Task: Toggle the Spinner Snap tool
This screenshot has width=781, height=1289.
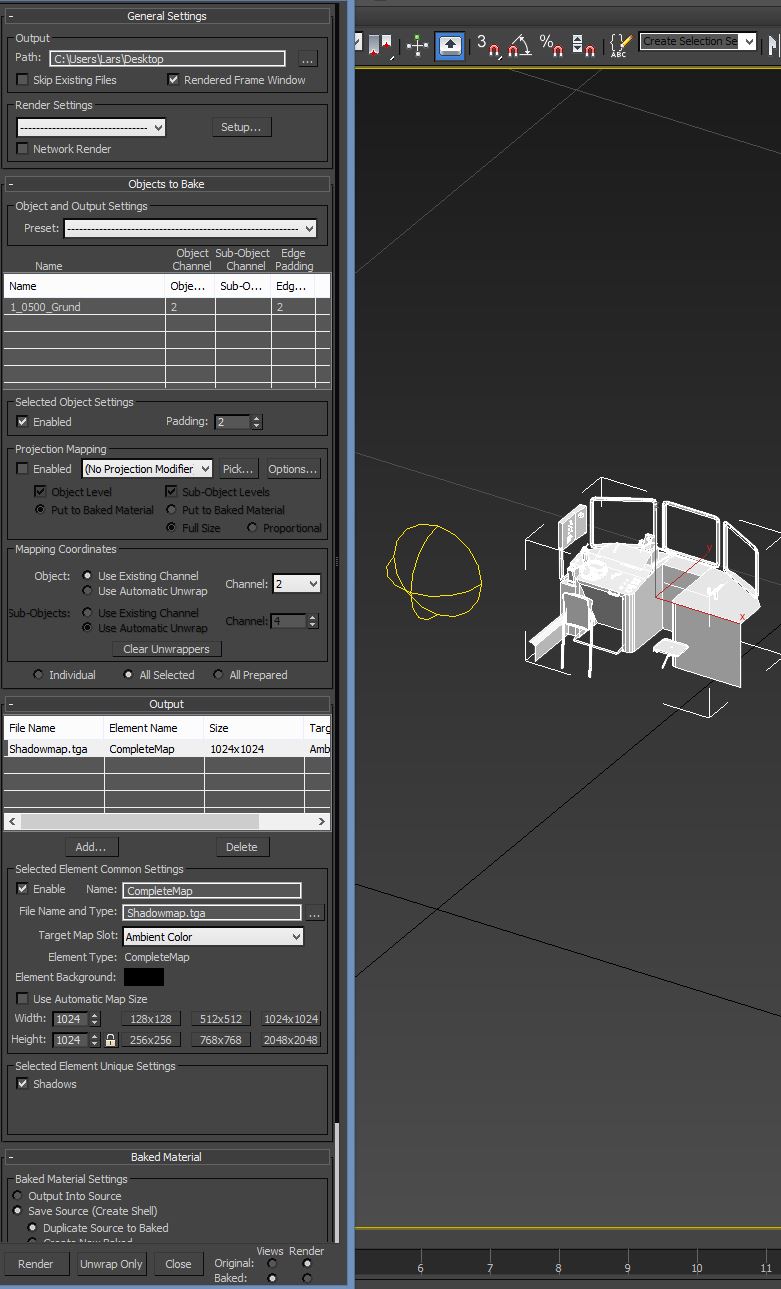Action: point(584,45)
